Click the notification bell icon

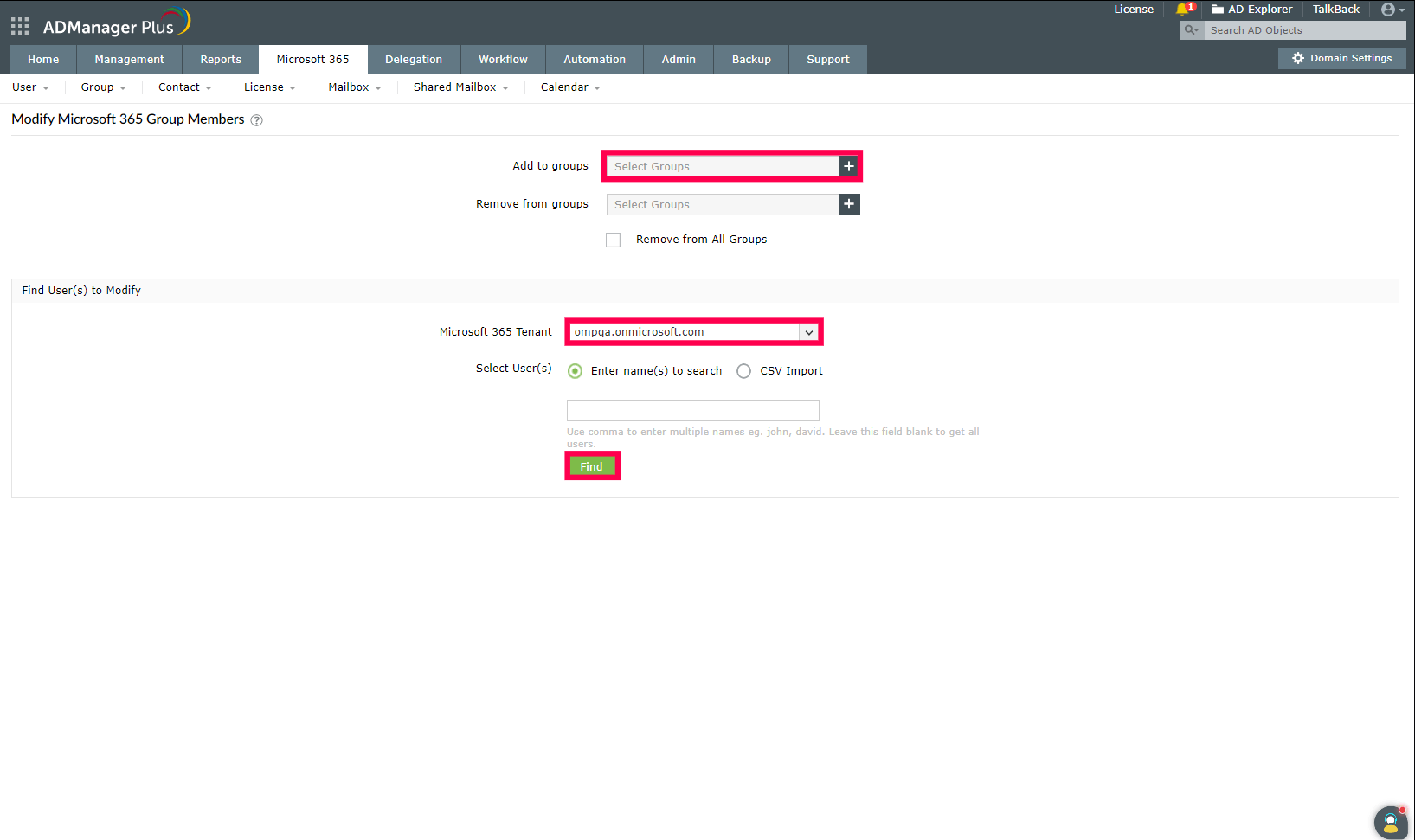tap(1184, 10)
